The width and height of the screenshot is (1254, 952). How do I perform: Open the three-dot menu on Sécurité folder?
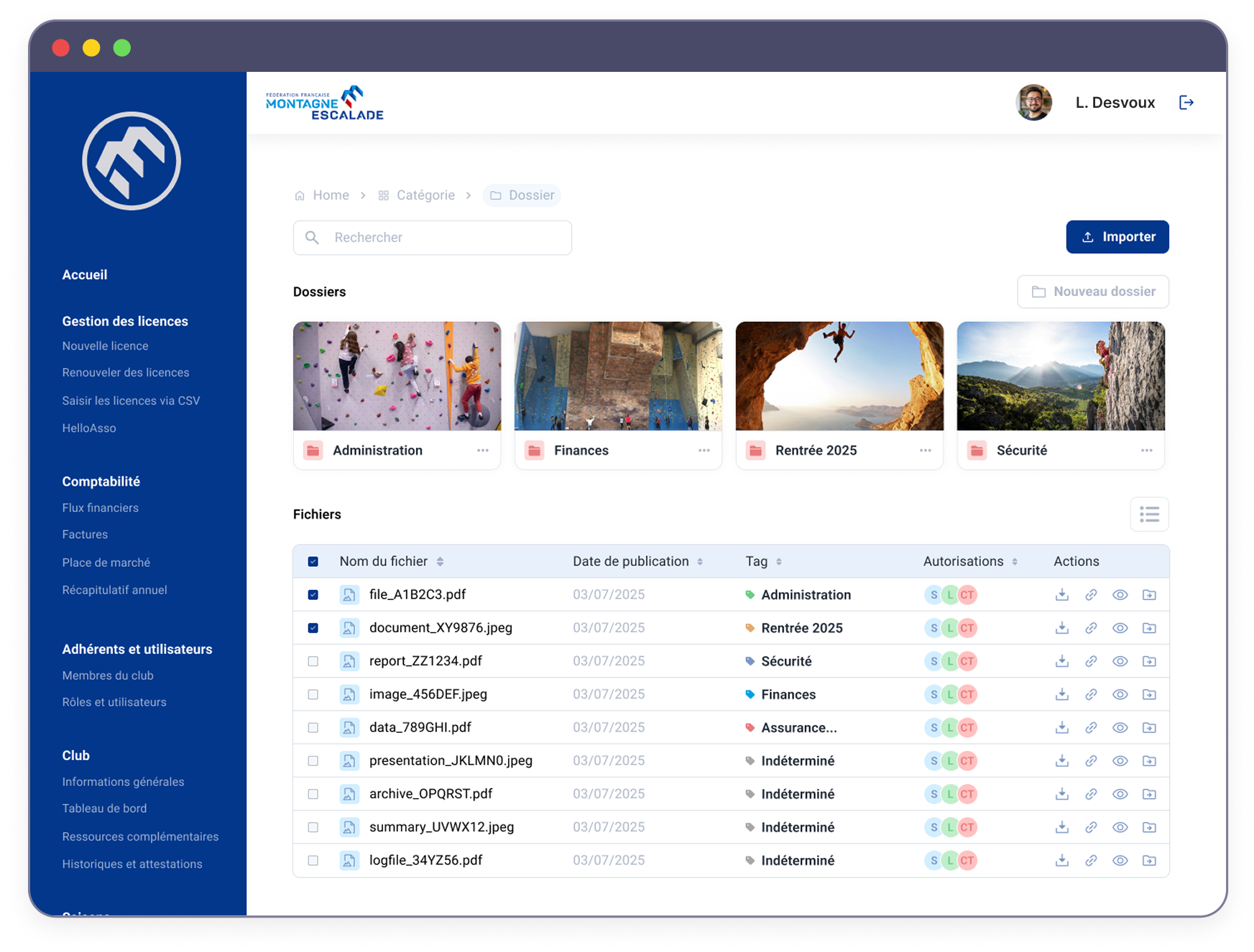(x=1146, y=450)
